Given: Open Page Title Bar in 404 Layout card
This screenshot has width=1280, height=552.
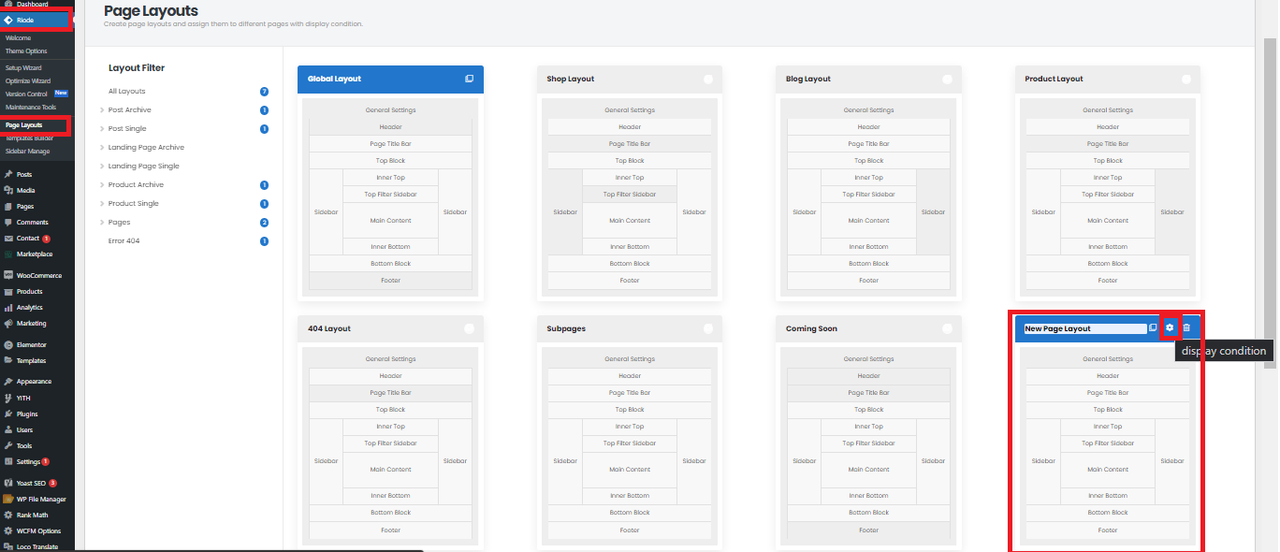Looking at the screenshot, I should click(x=390, y=392).
